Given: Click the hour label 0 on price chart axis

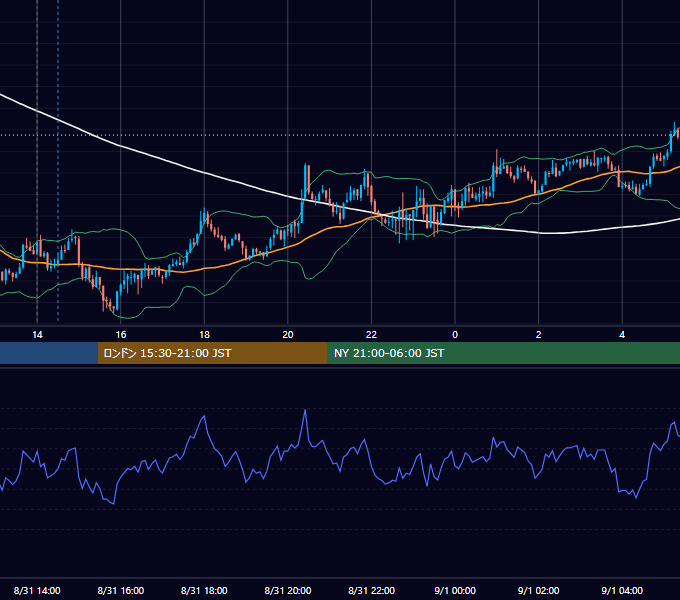Looking at the screenshot, I should coord(455,335).
